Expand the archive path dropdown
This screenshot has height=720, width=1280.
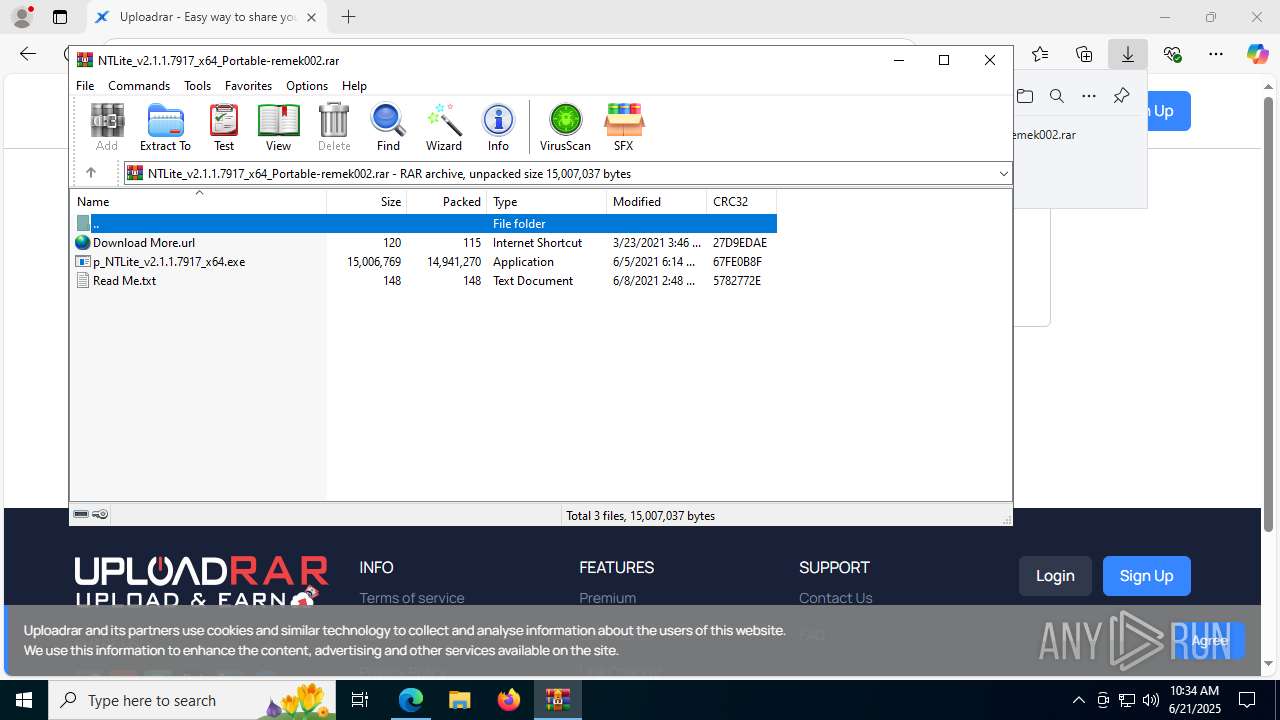coord(1003,174)
